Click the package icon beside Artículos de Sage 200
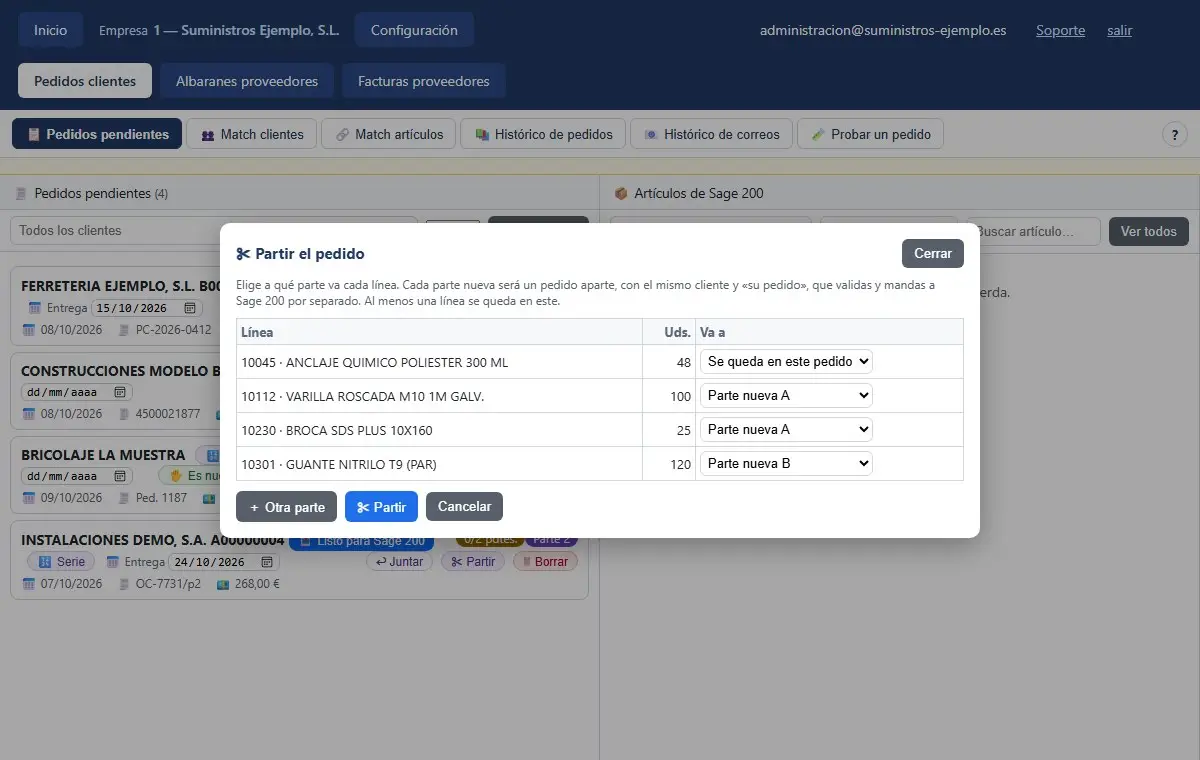 pos(621,193)
